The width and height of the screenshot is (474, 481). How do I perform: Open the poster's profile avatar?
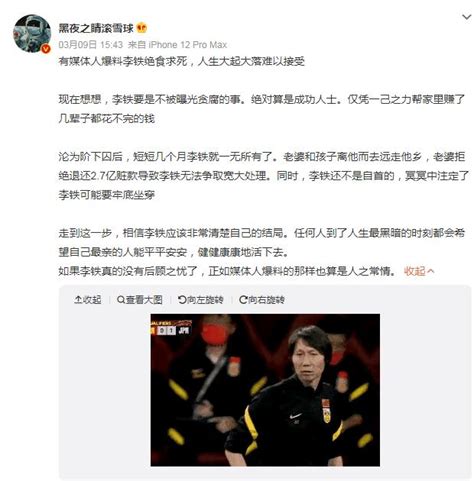[x=32, y=33]
